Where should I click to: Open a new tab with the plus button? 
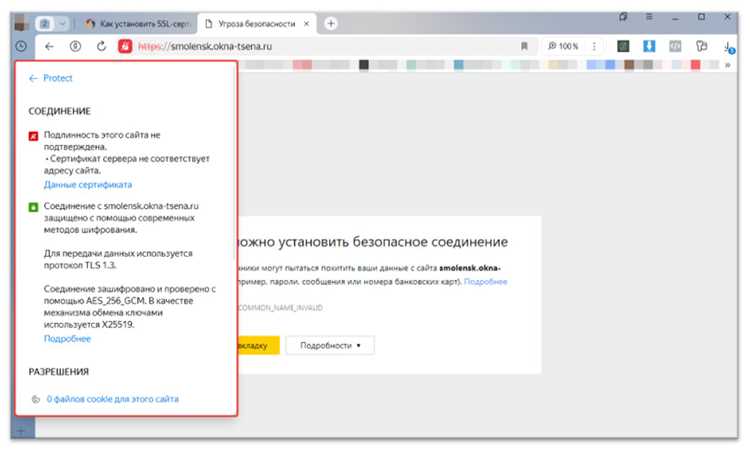tap(331, 23)
